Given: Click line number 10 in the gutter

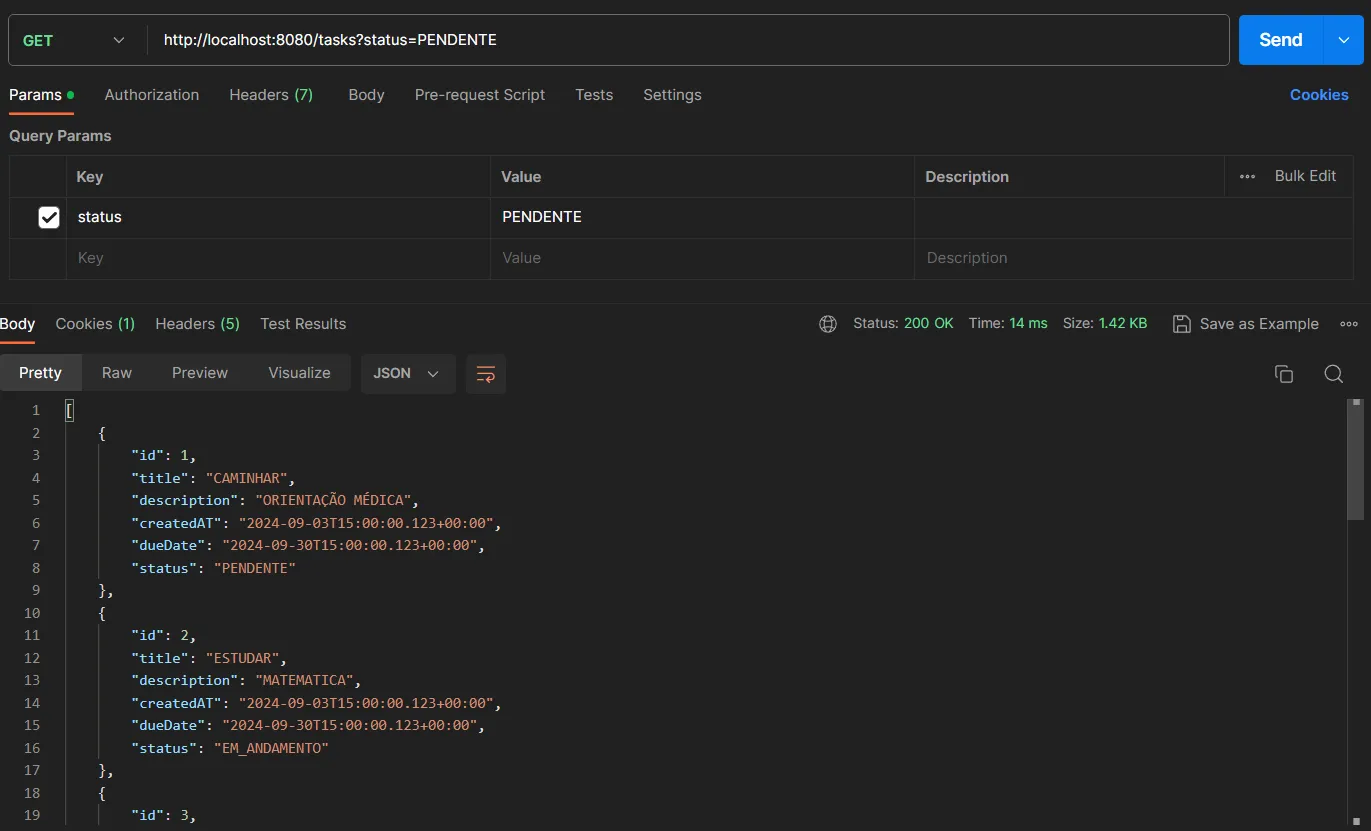Looking at the screenshot, I should coord(31,613).
